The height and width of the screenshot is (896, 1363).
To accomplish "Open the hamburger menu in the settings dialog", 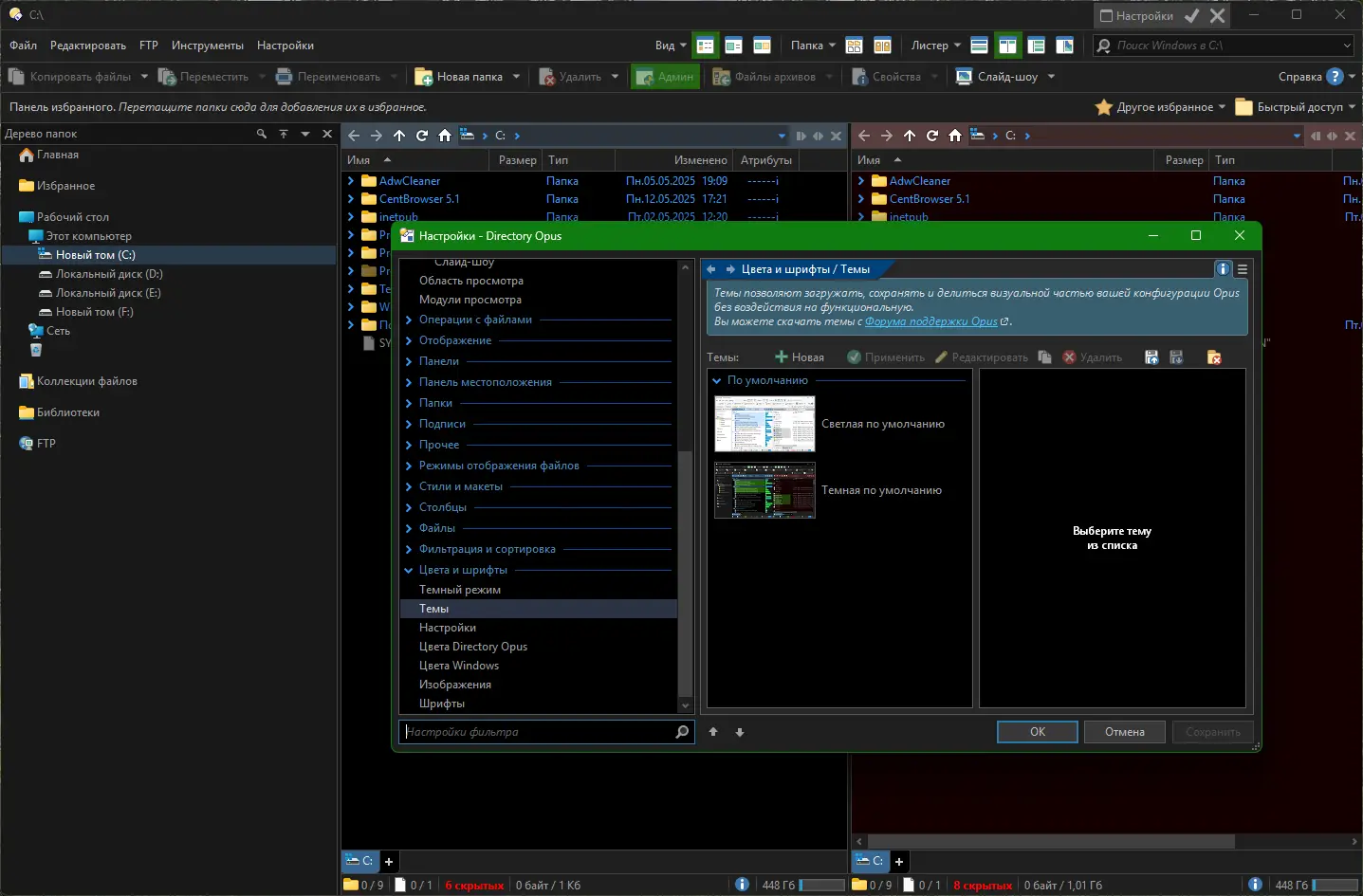I will [x=1243, y=269].
